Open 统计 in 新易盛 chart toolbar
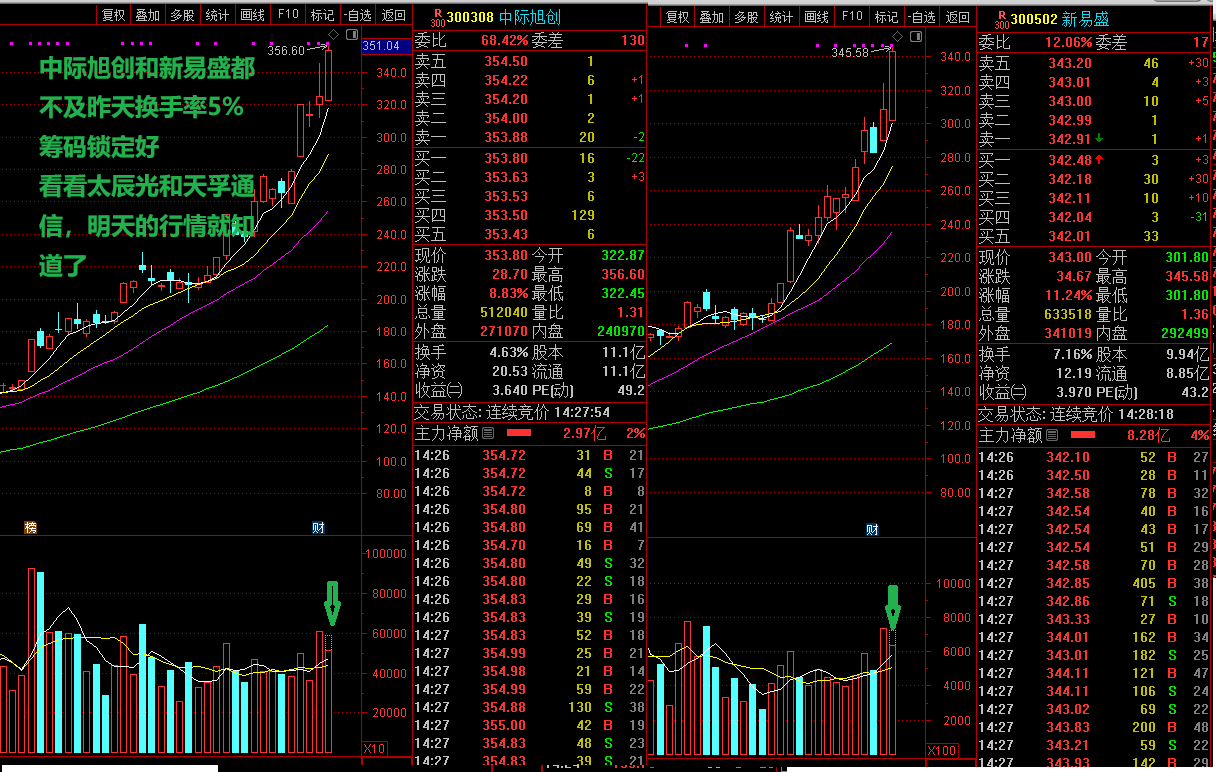1216x772 pixels. [x=782, y=17]
